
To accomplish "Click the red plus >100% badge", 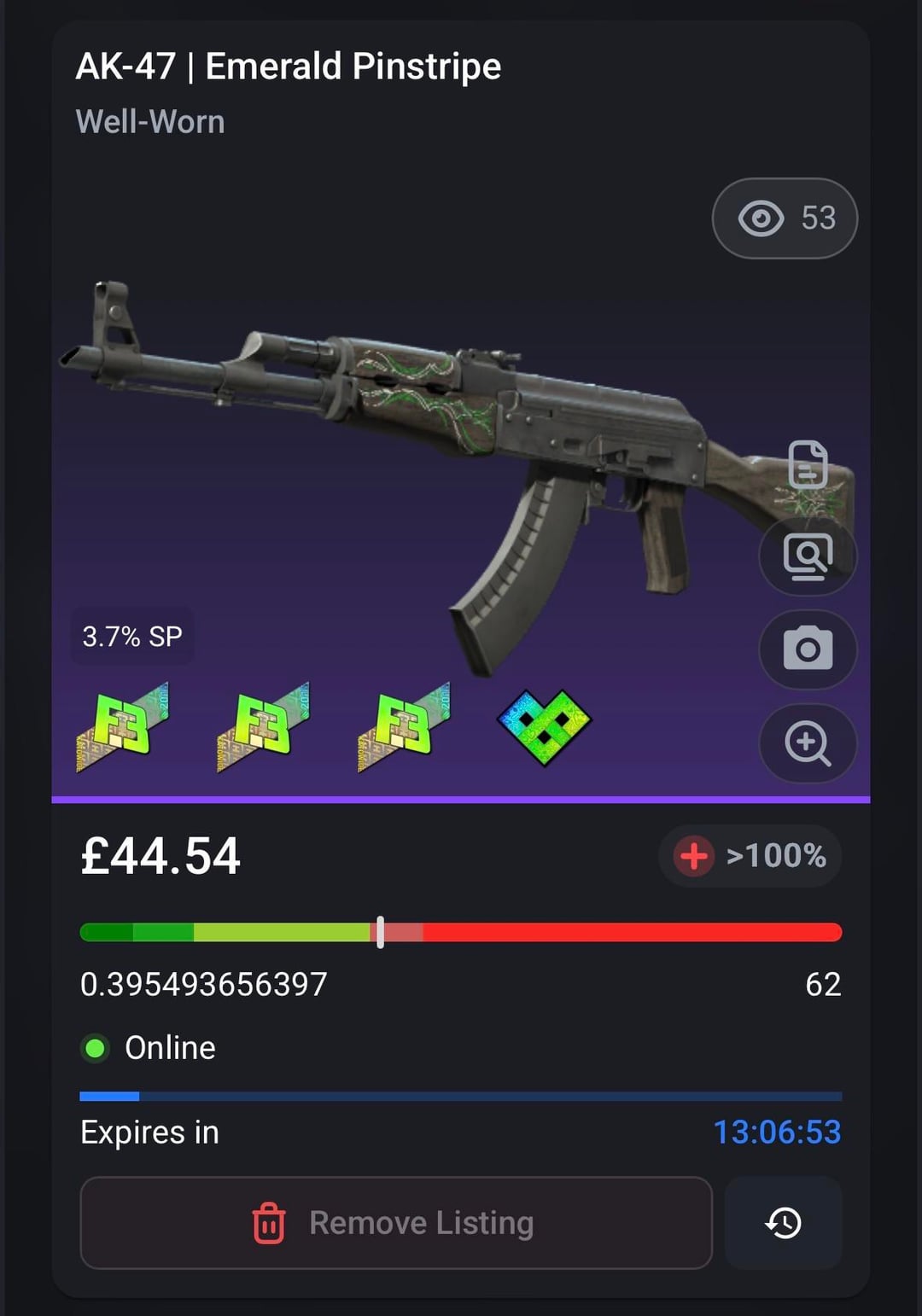I will pyautogui.click(x=750, y=855).
